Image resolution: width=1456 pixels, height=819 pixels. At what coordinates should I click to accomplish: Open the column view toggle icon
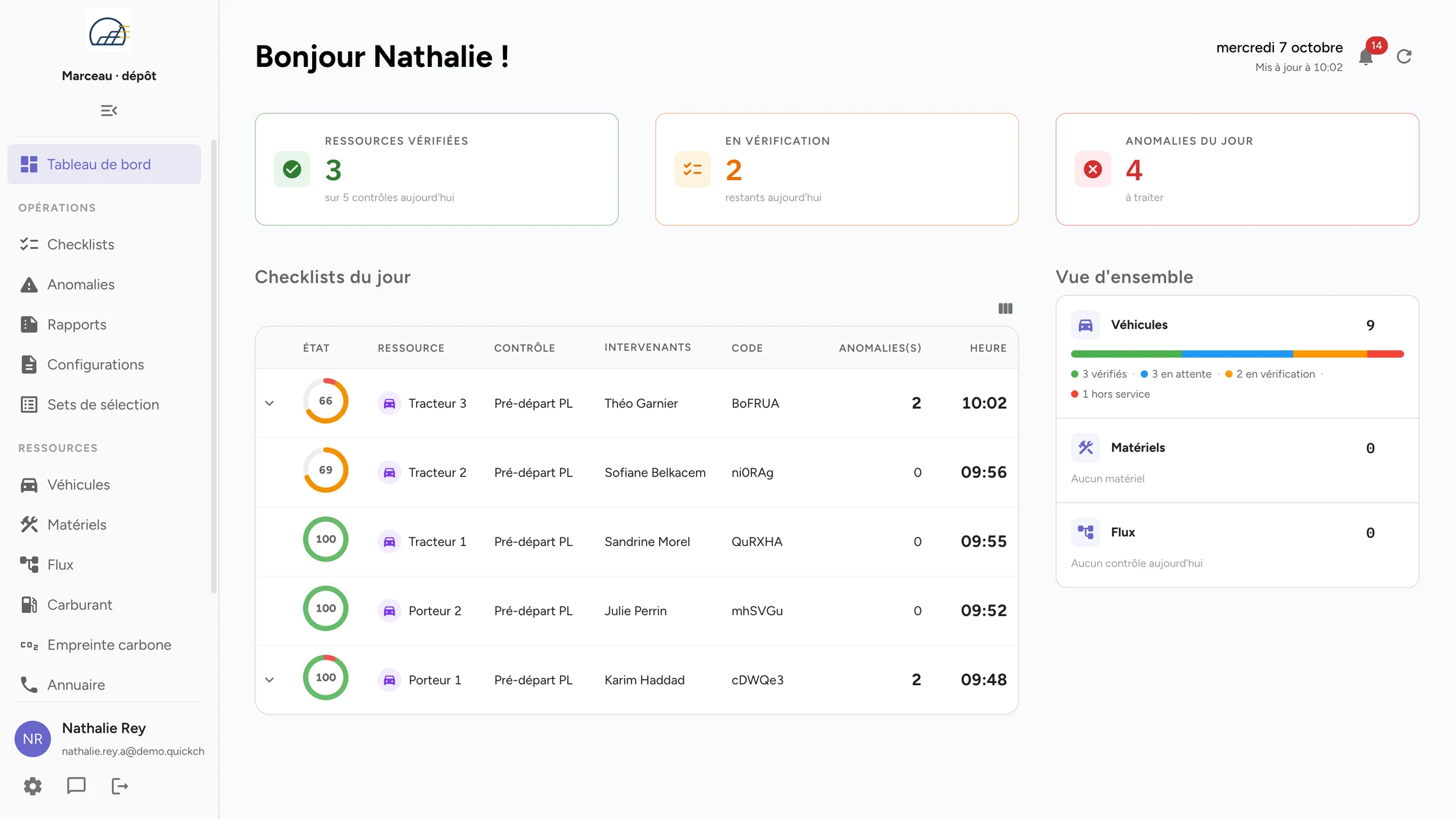click(1005, 309)
